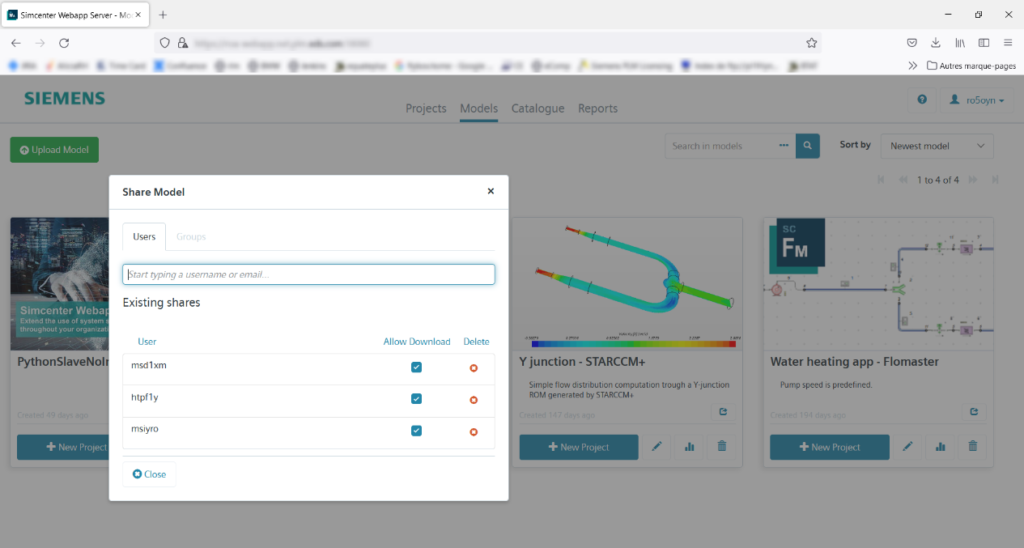Image resolution: width=1024 pixels, height=548 pixels.
Task: Share the Water heating app model
Action: coord(974,411)
